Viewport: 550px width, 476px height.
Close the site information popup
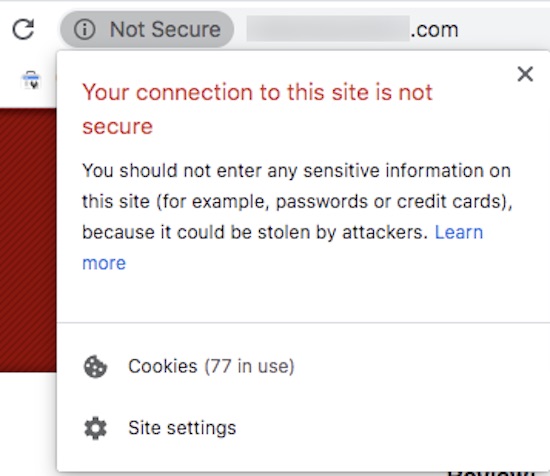click(525, 74)
